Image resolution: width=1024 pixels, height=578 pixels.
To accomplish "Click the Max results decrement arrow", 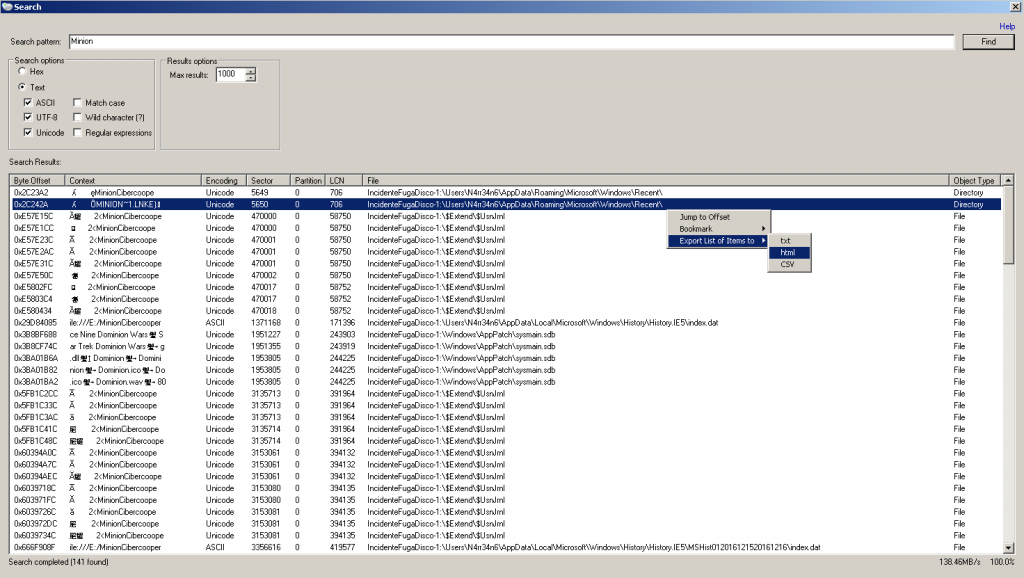I will (x=251, y=78).
